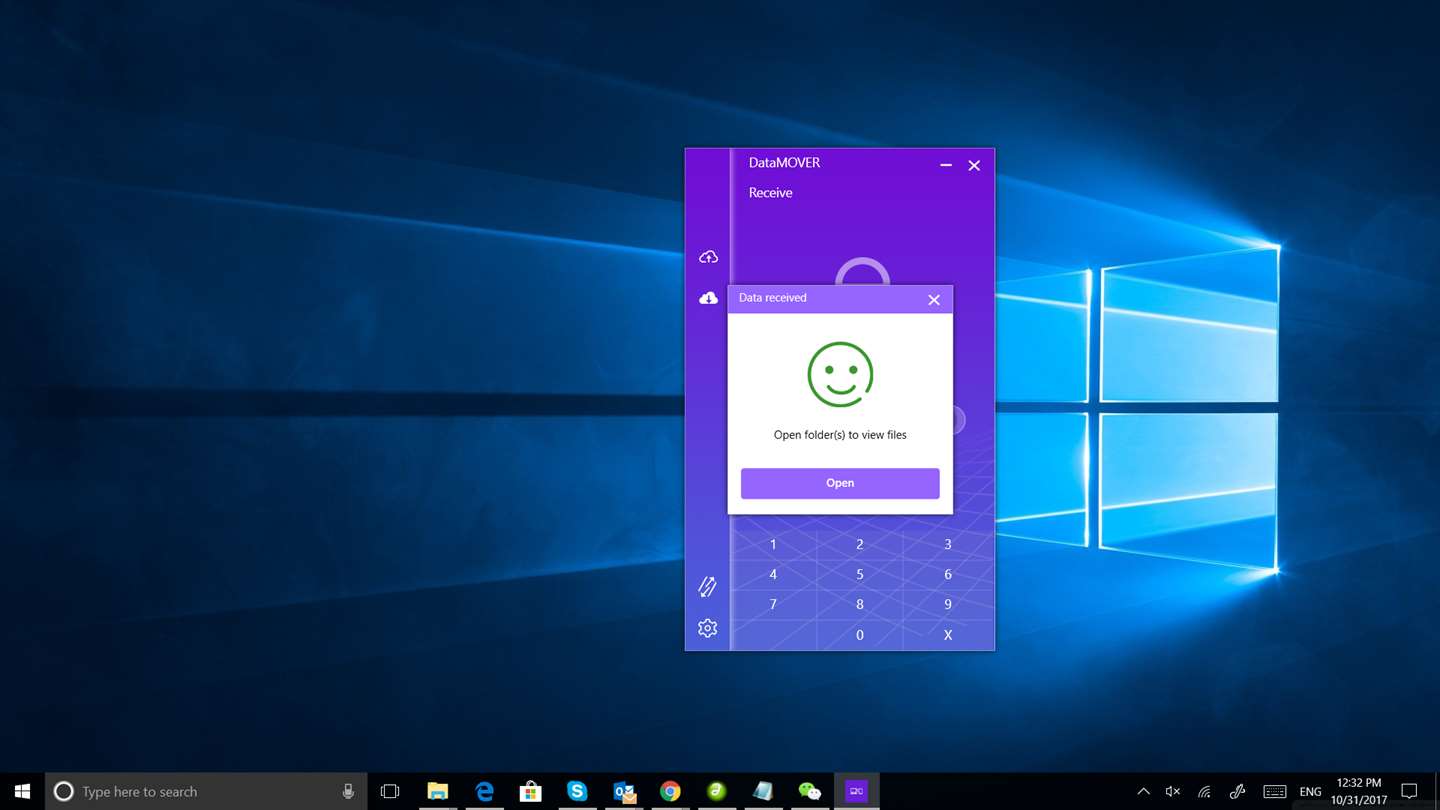Open the network tray icon
Screen dimensions: 1440x810
[x=1205, y=791]
